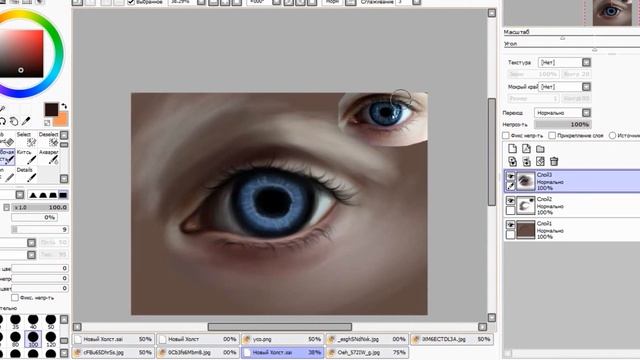Choose the flat brush edge shape
This screenshot has width=640, height=360.
click(x=63, y=195)
